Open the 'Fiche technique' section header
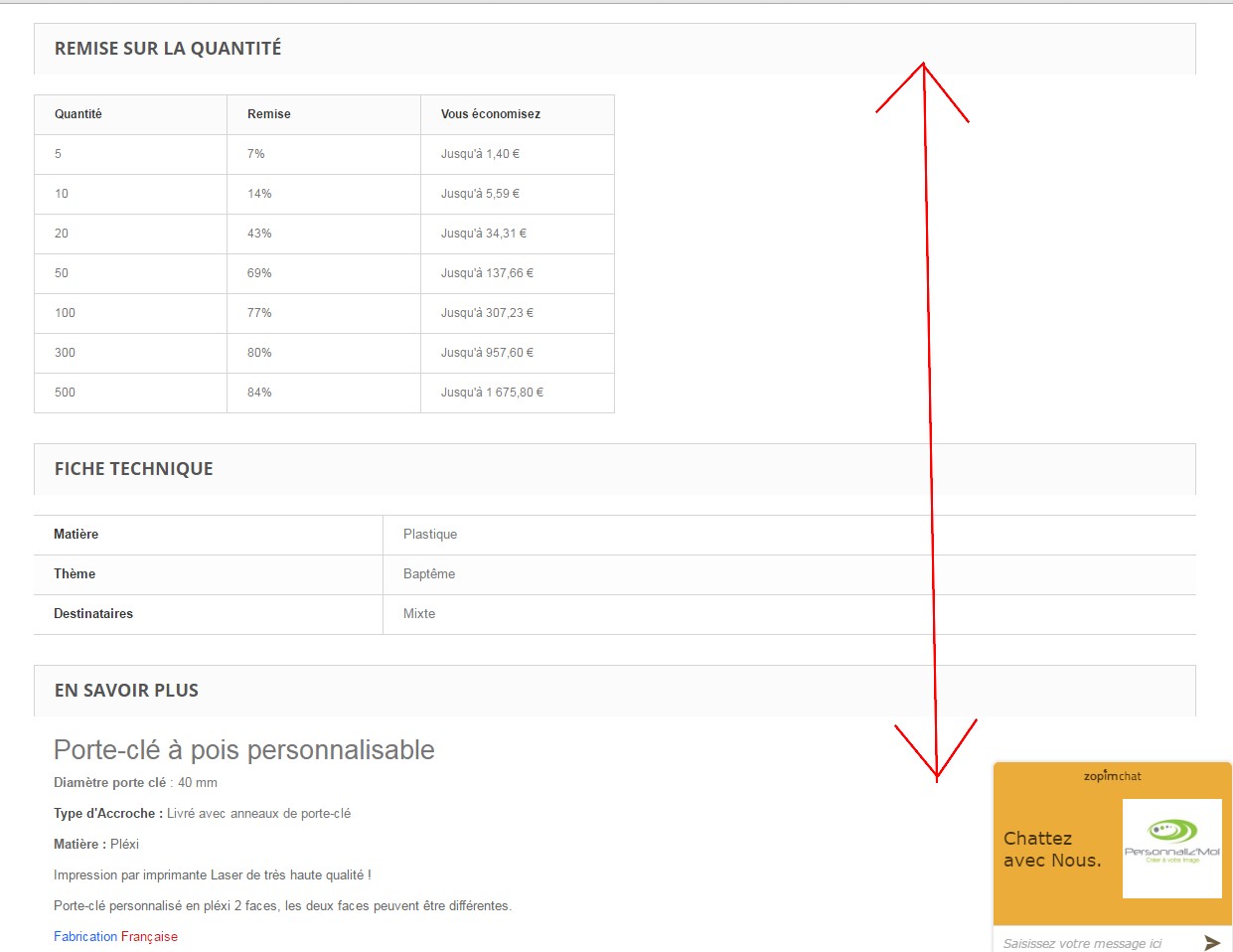 pyautogui.click(x=615, y=469)
